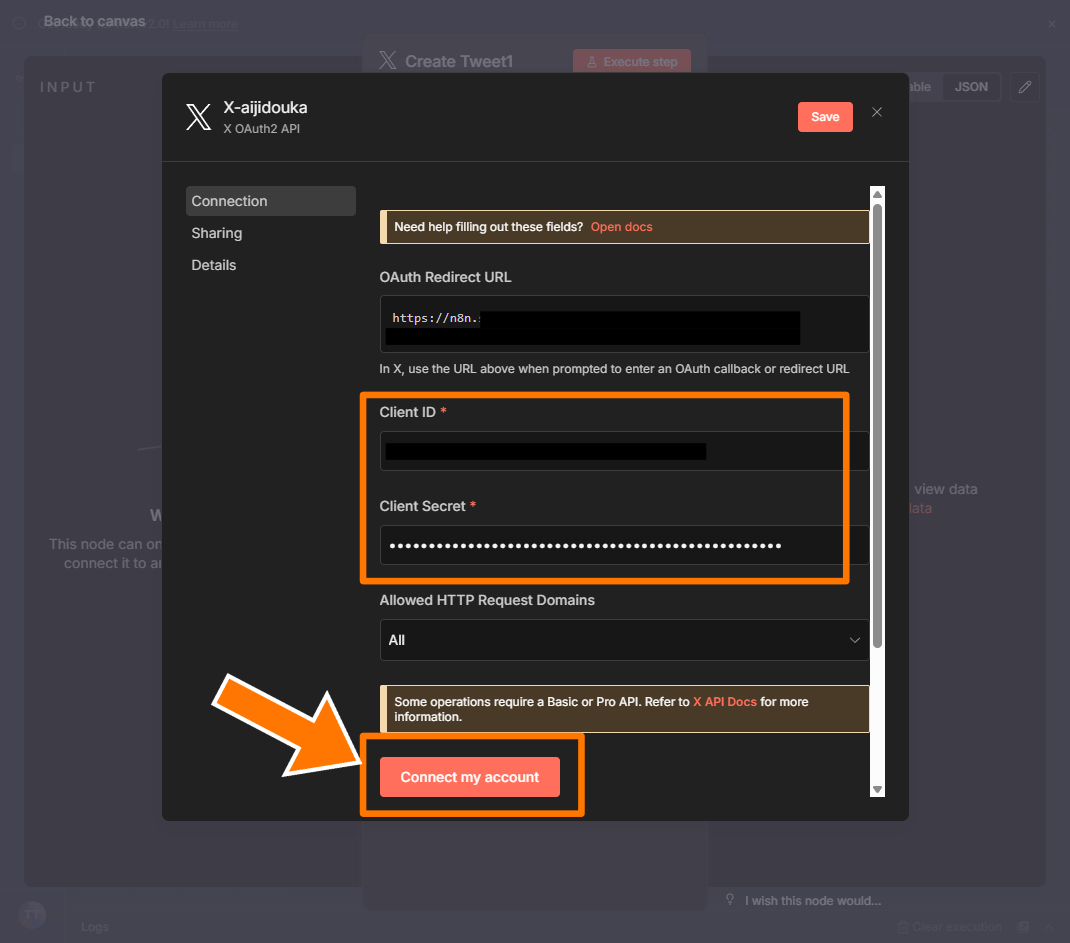The height and width of the screenshot is (943, 1070).
Task: Select the JSON view toggle
Action: (971, 87)
